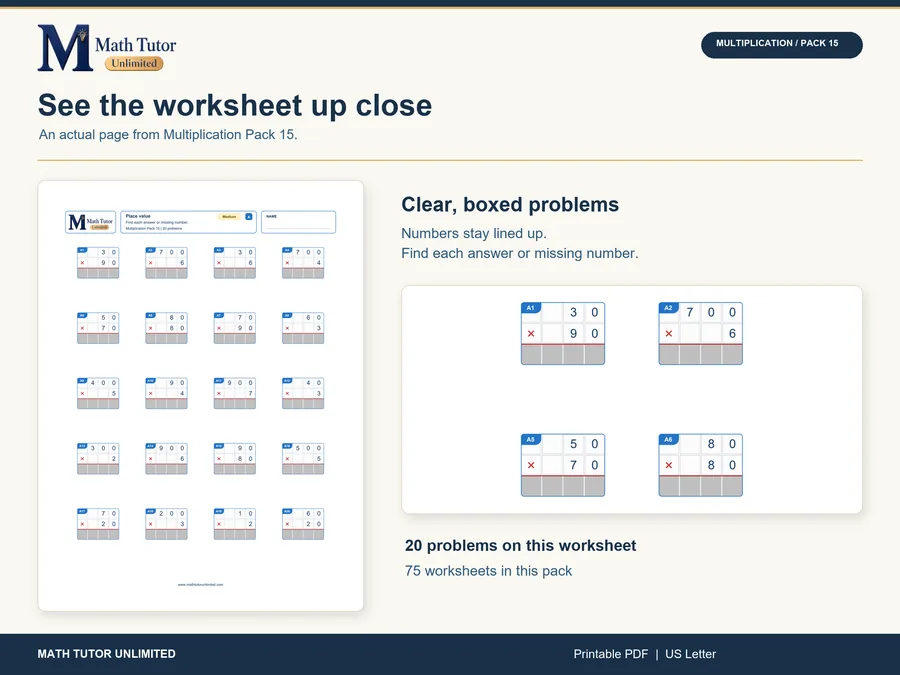This screenshot has height=675, width=900.
Task: Click the small 200 × 3 problem on the worksheet
Action: pos(166,524)
